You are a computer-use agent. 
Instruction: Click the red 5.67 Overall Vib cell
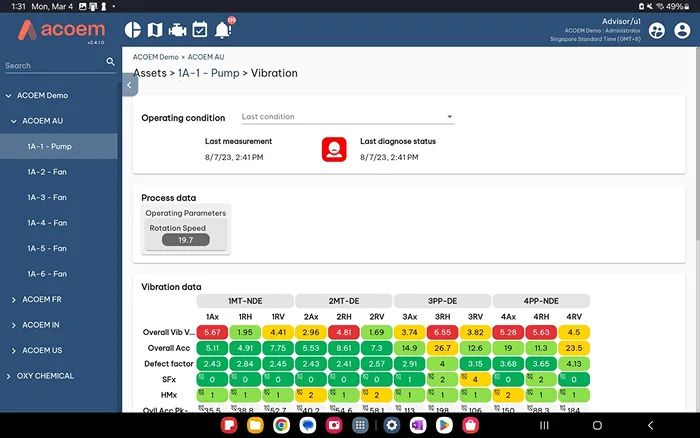(x=212, y=332)
